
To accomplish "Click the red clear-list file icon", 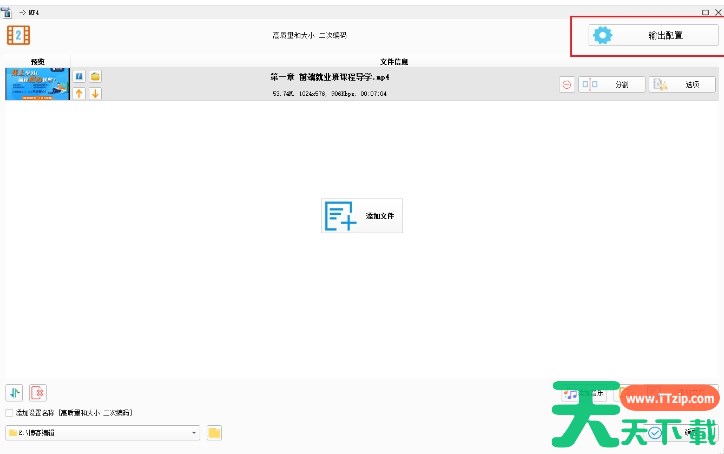I will 38,393.
